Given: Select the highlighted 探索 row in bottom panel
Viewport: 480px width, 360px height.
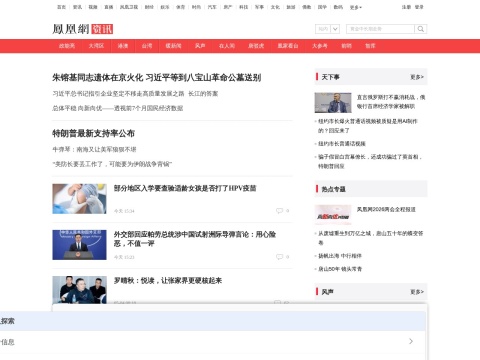Looking at the screenshot, I should tap(213, 321).
